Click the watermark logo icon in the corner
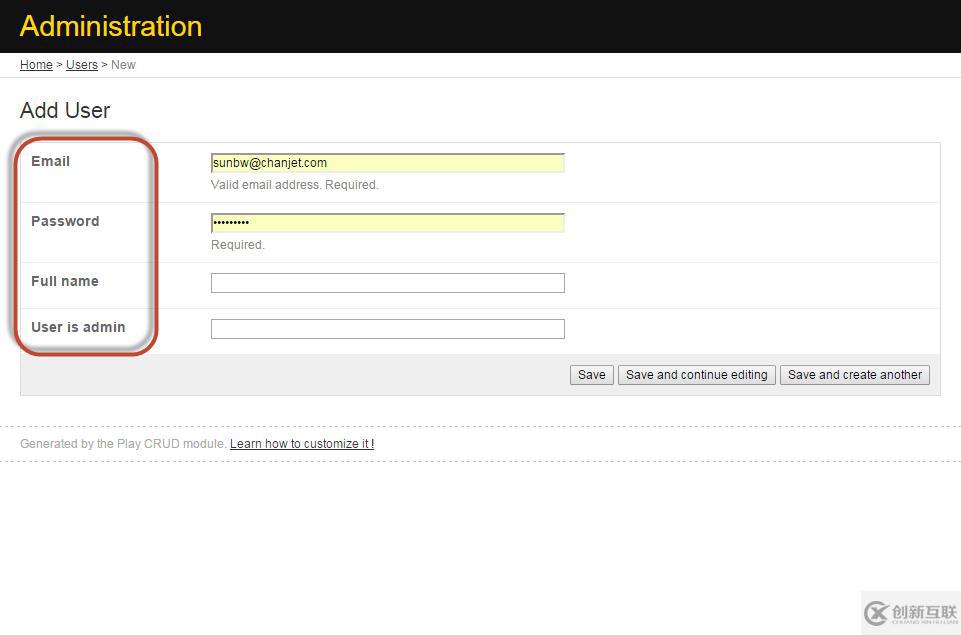The image size is (961, 635). tap(877, 612)
